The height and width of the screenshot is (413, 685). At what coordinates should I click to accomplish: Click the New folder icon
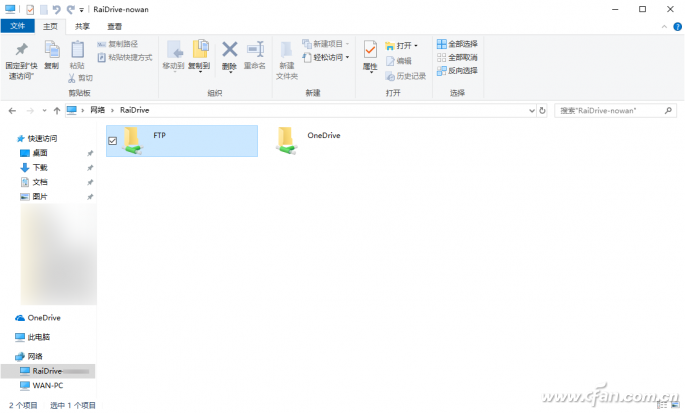coord(287,50)
